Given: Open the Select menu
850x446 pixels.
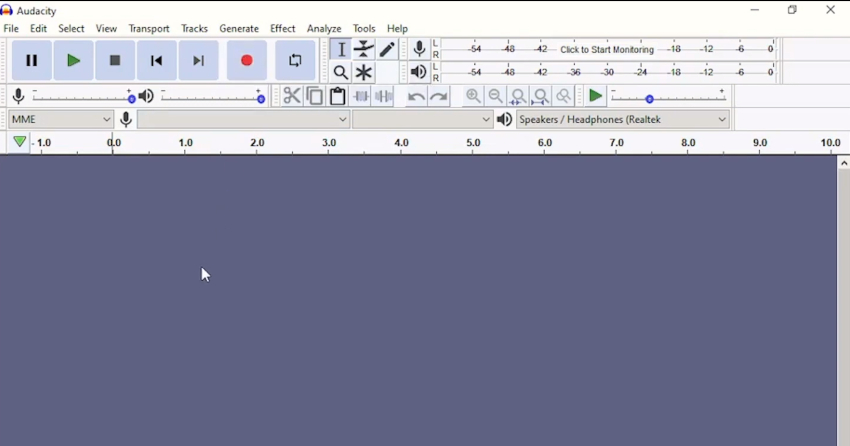Looking at the screenshot, I should (x=71, y=29).
